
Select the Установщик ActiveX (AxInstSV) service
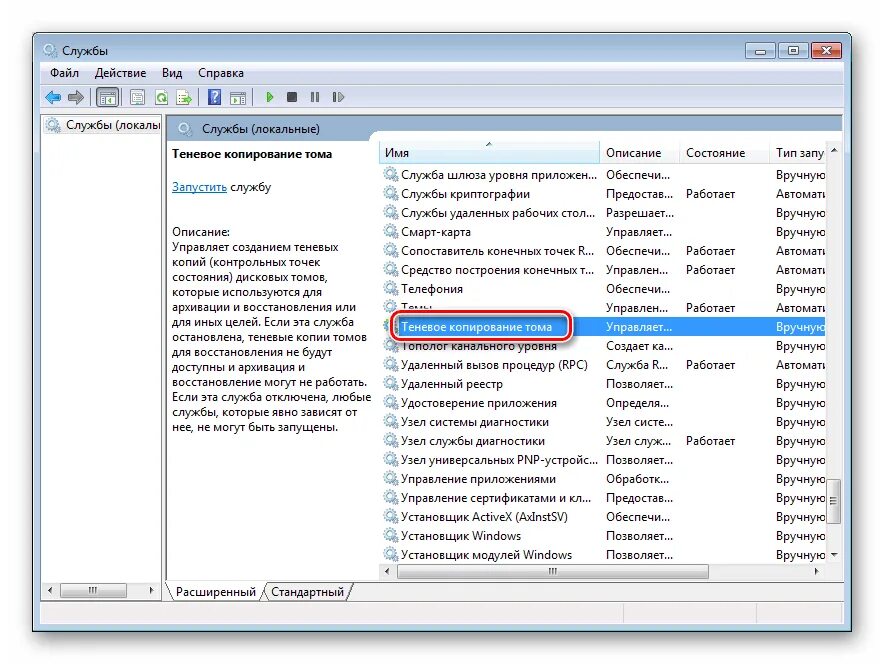(603, 517)
